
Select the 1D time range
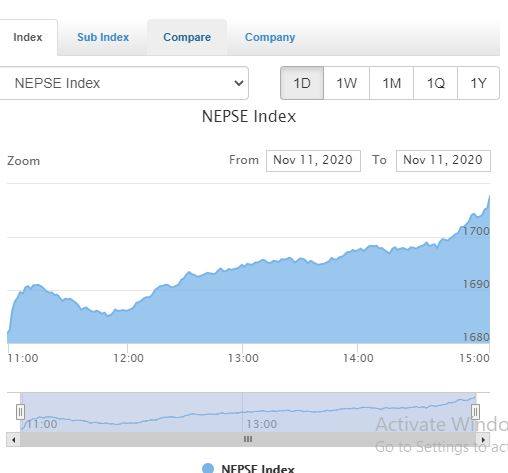(x=302, y=83)
